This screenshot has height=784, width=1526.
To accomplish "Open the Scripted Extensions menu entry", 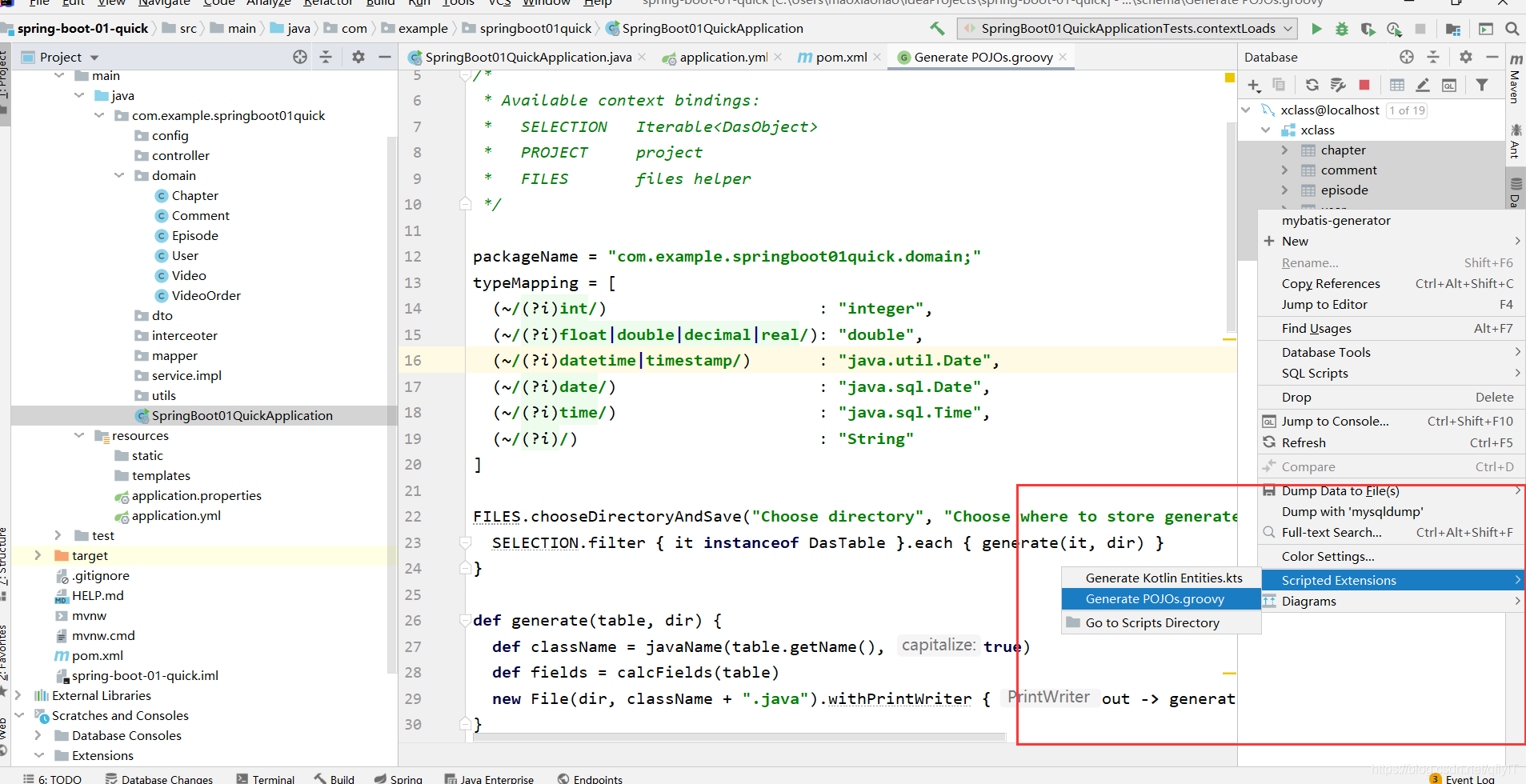I will (1392, 580).
